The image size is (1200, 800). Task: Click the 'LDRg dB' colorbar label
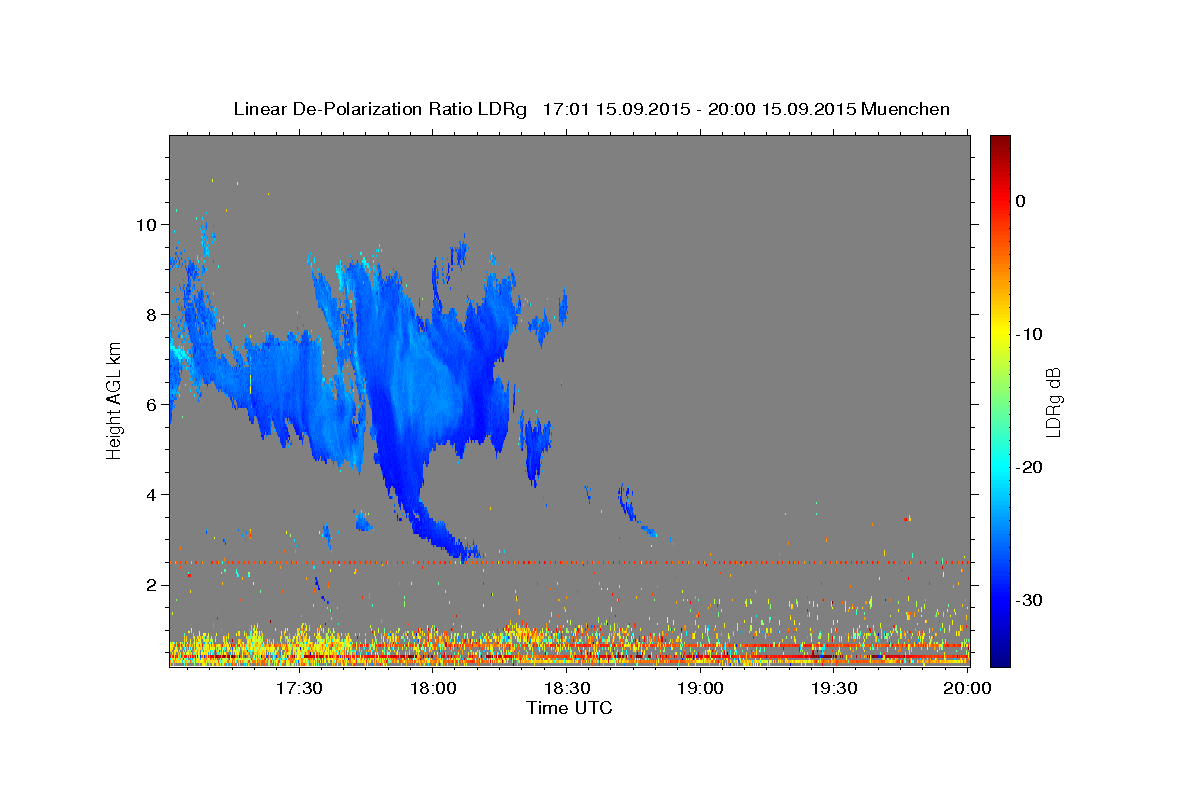(1053, 402)
